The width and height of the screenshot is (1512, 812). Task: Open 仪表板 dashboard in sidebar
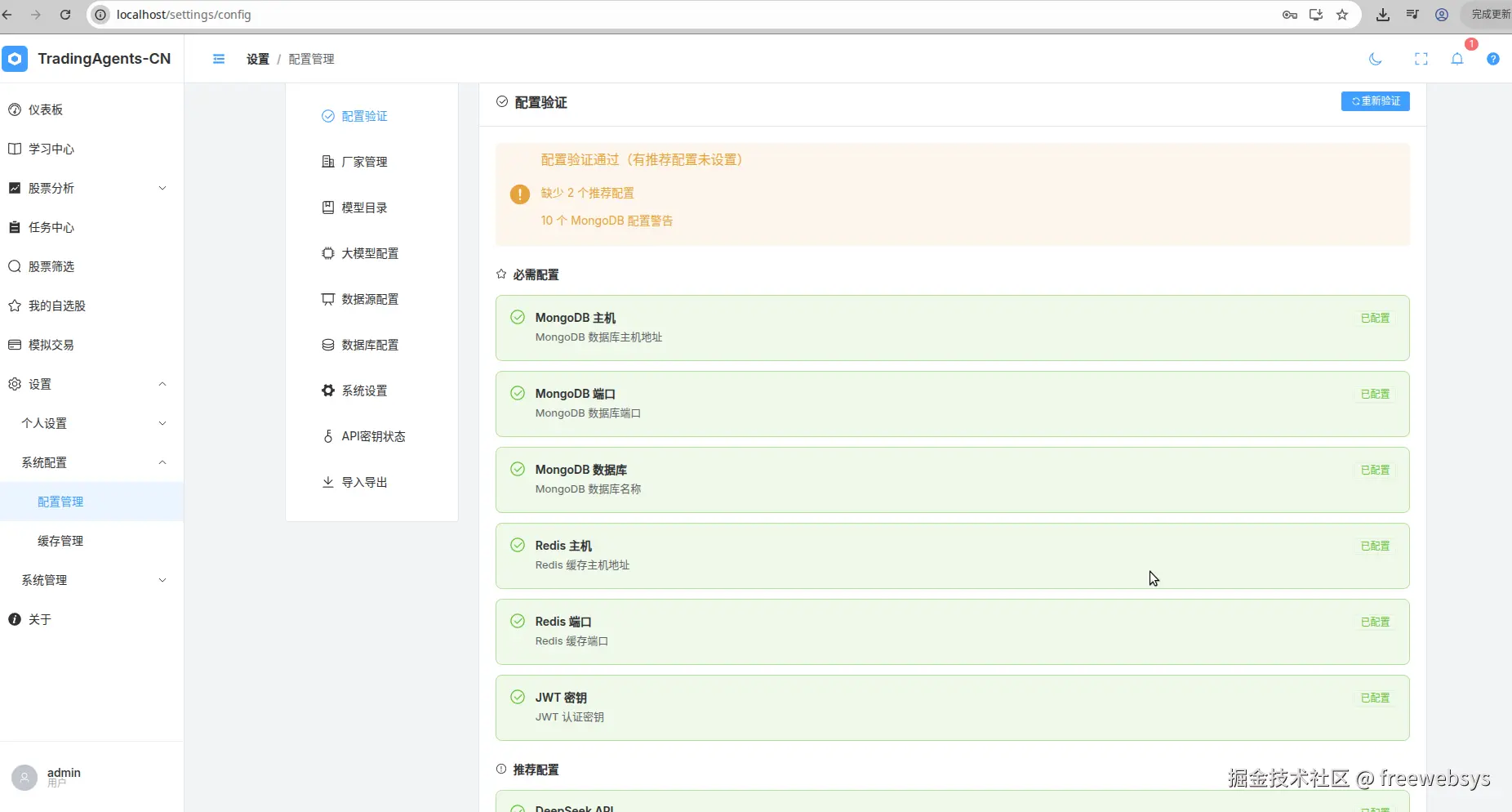coord(91,109)
